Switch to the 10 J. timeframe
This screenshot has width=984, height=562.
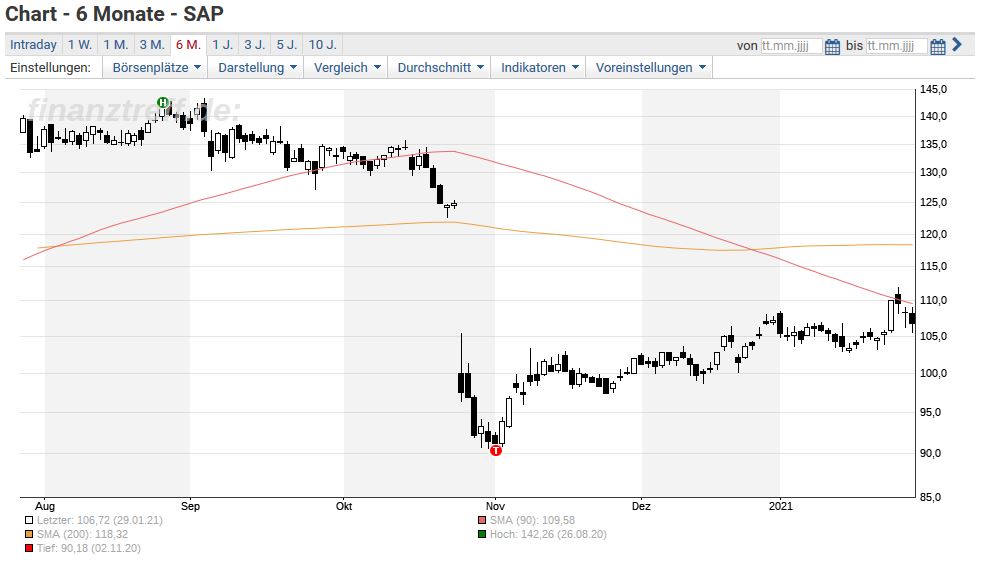(323, 45)
